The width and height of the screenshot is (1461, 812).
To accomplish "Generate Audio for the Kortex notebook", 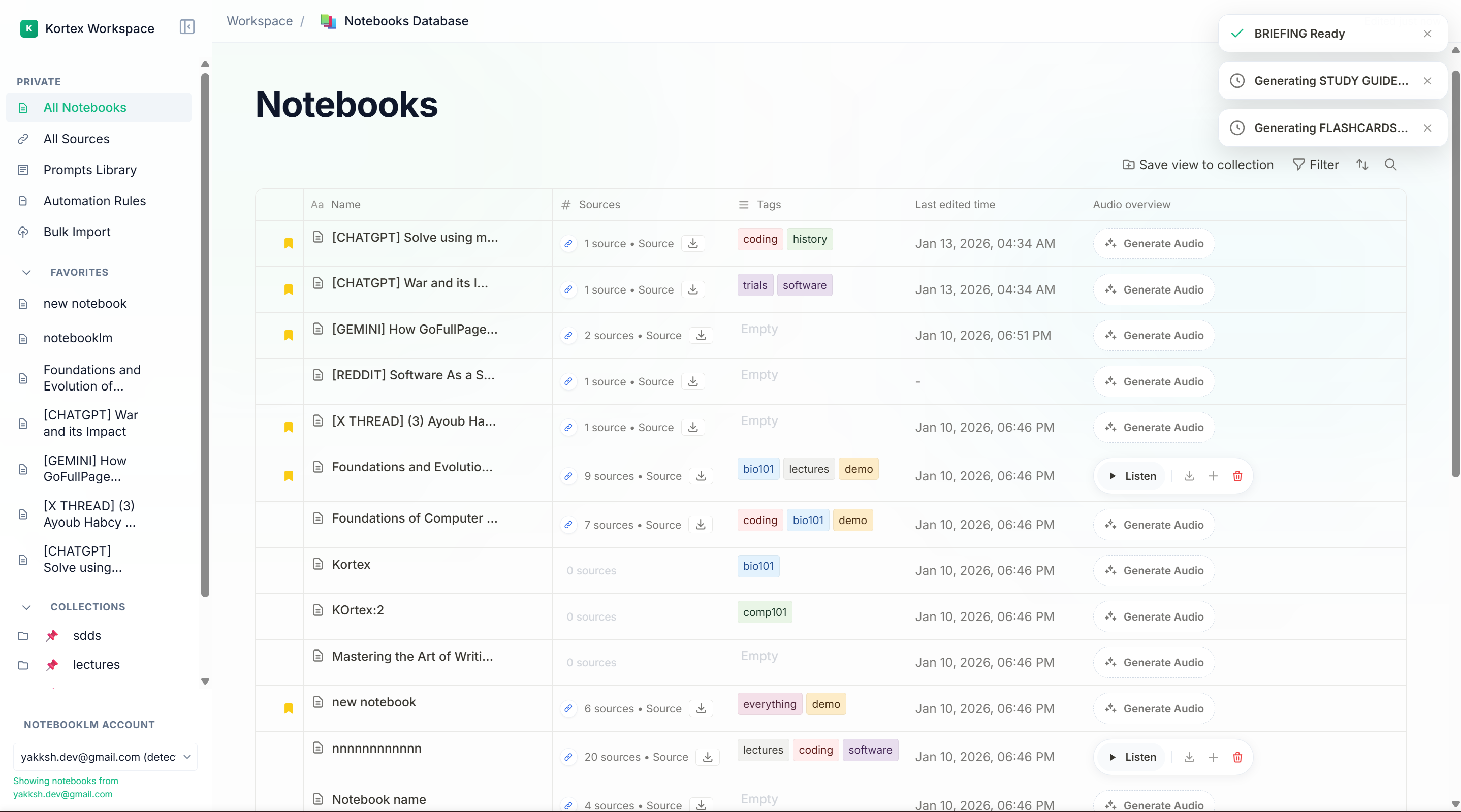I will pos(1154,570).
